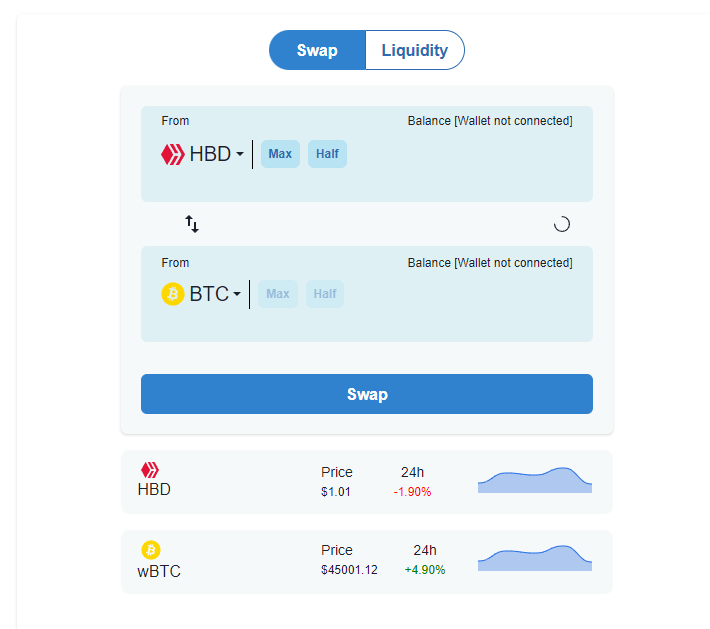
Task: Switch to the Liquidity tab
Action: click(x=415, y=50)
